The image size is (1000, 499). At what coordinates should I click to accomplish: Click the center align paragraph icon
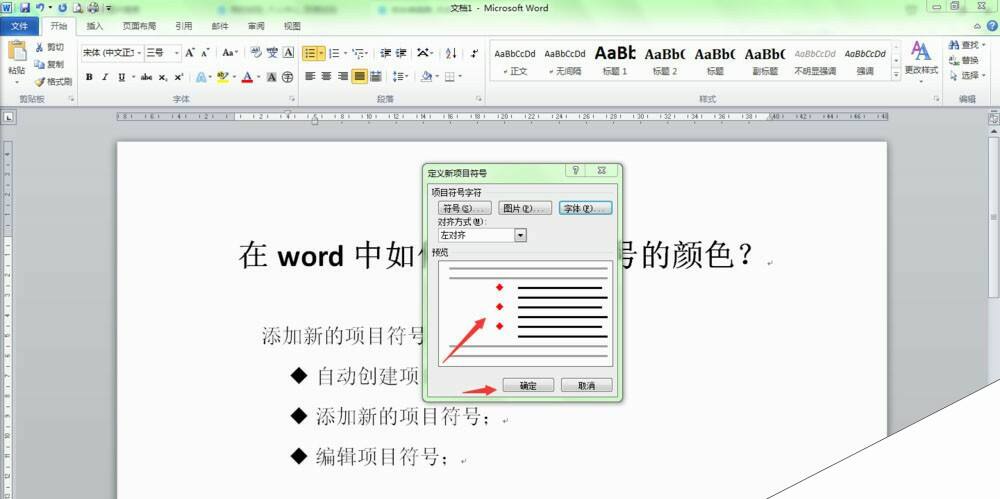[325, 77]
